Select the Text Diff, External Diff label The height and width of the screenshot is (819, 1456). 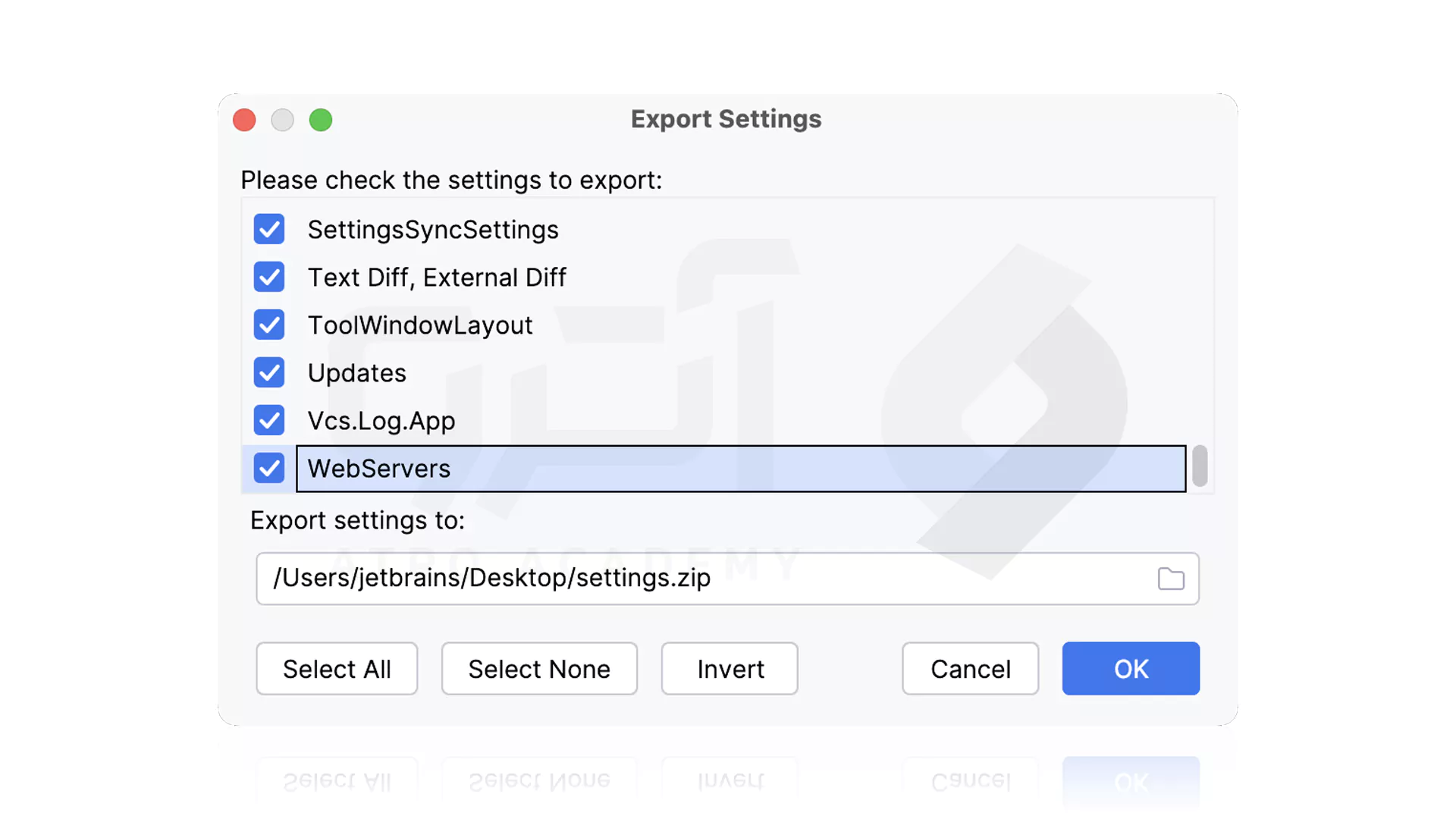(437, 278)
